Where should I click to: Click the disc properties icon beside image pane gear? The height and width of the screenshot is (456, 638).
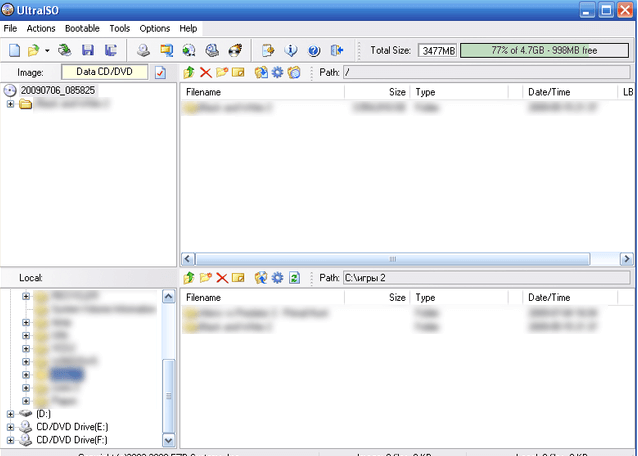tap(294, 73)
